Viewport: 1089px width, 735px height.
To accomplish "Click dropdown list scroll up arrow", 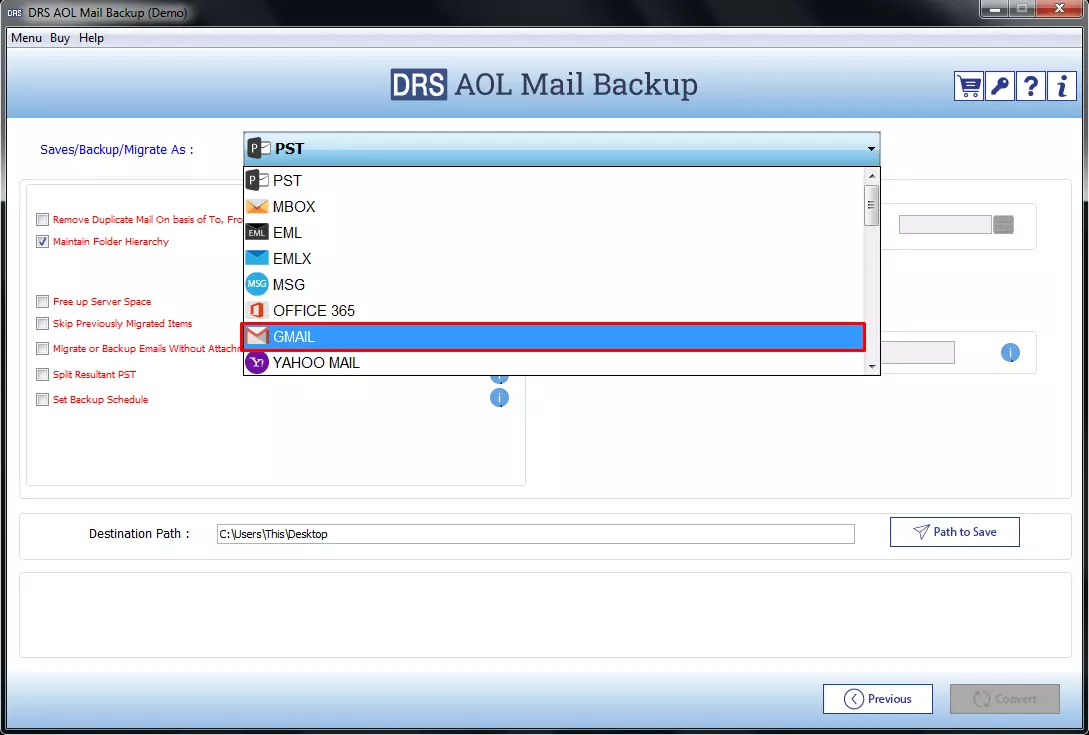I will [872, 176].
